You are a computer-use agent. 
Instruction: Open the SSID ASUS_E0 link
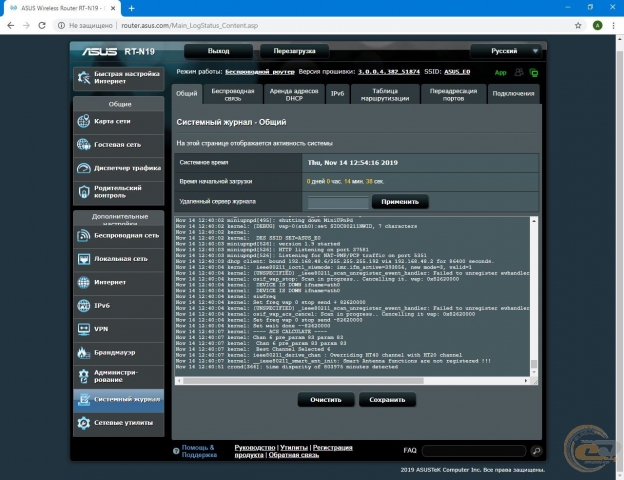457,72
